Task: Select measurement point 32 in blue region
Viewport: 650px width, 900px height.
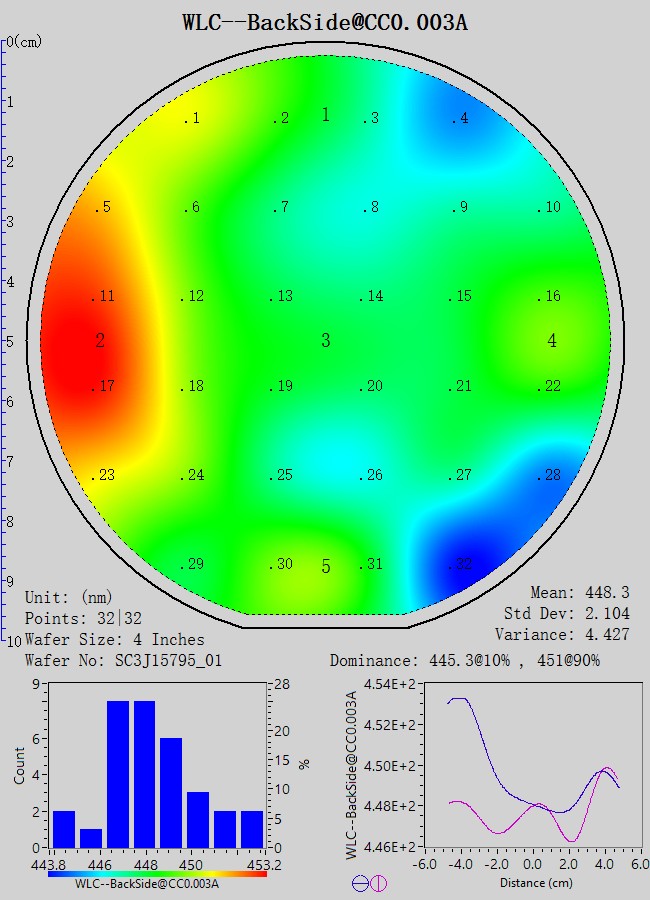Action: [x=459, y=565]
